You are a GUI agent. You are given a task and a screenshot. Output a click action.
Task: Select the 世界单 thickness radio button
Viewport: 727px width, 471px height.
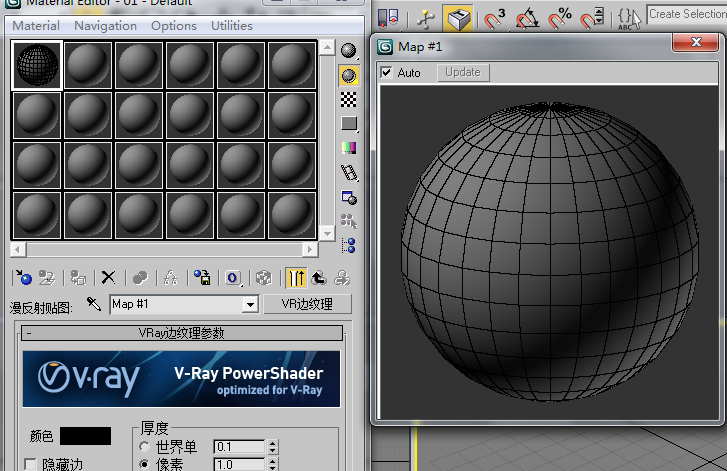(x=146, y=446)
